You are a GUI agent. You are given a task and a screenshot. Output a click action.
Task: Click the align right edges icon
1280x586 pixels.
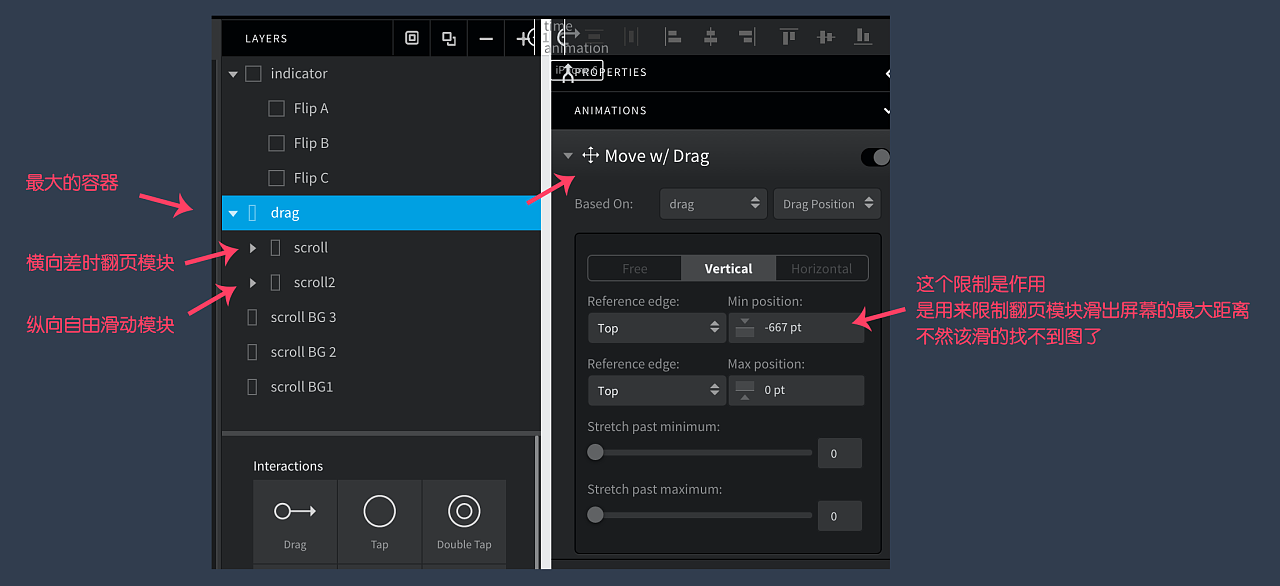(x=746, y=37)
